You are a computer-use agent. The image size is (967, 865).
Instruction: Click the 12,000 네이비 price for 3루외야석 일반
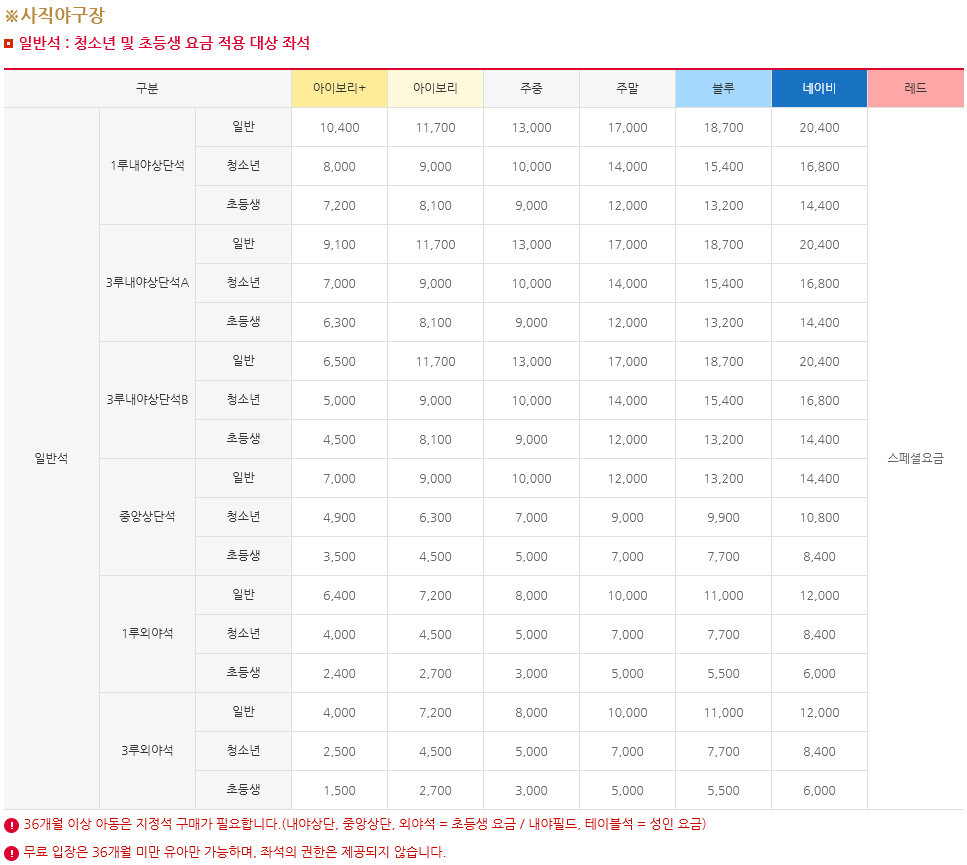(819, 713)
